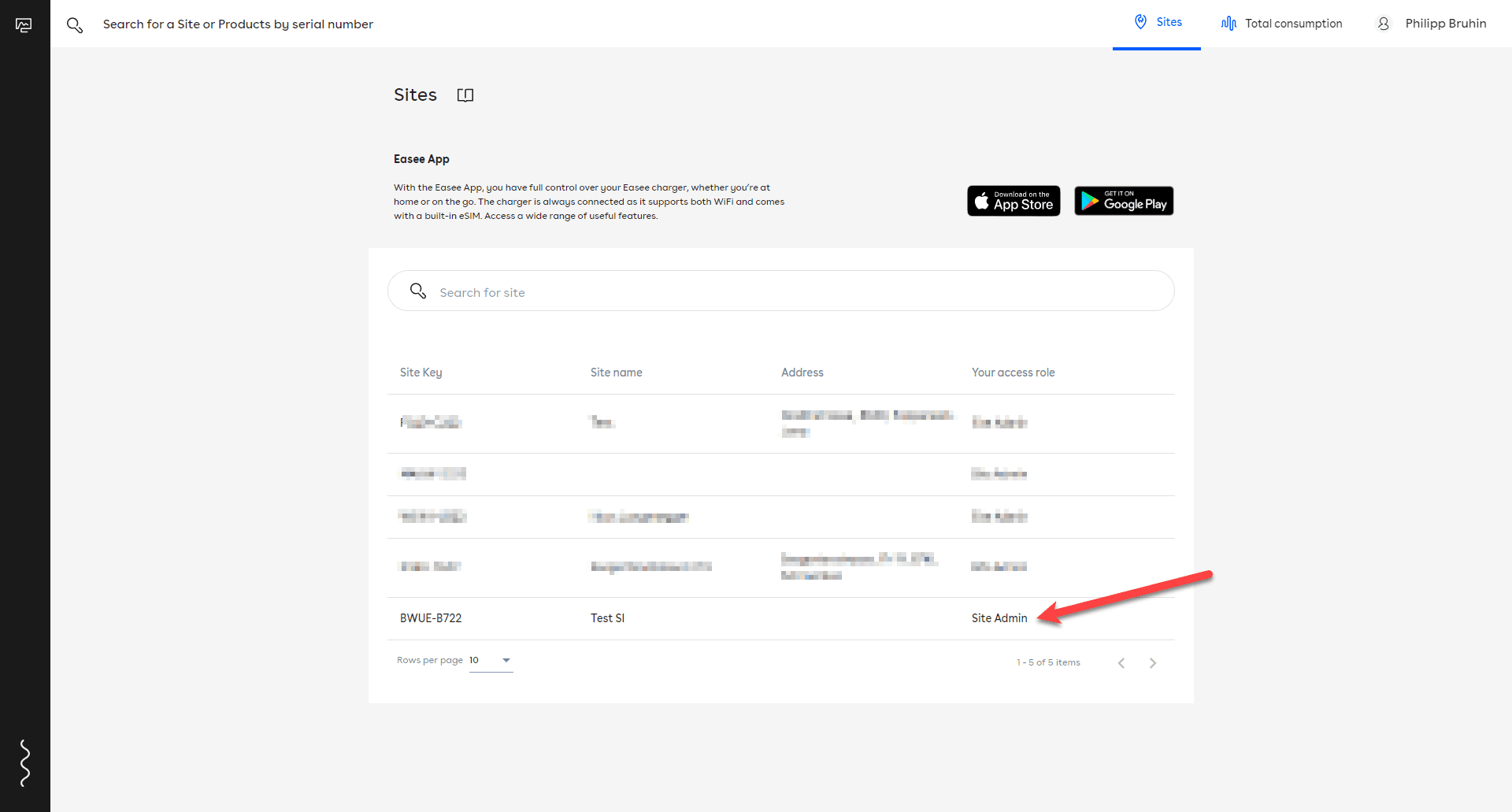Expand the Rows per page dropdown
1512x812 pixels.
[491, 661]
